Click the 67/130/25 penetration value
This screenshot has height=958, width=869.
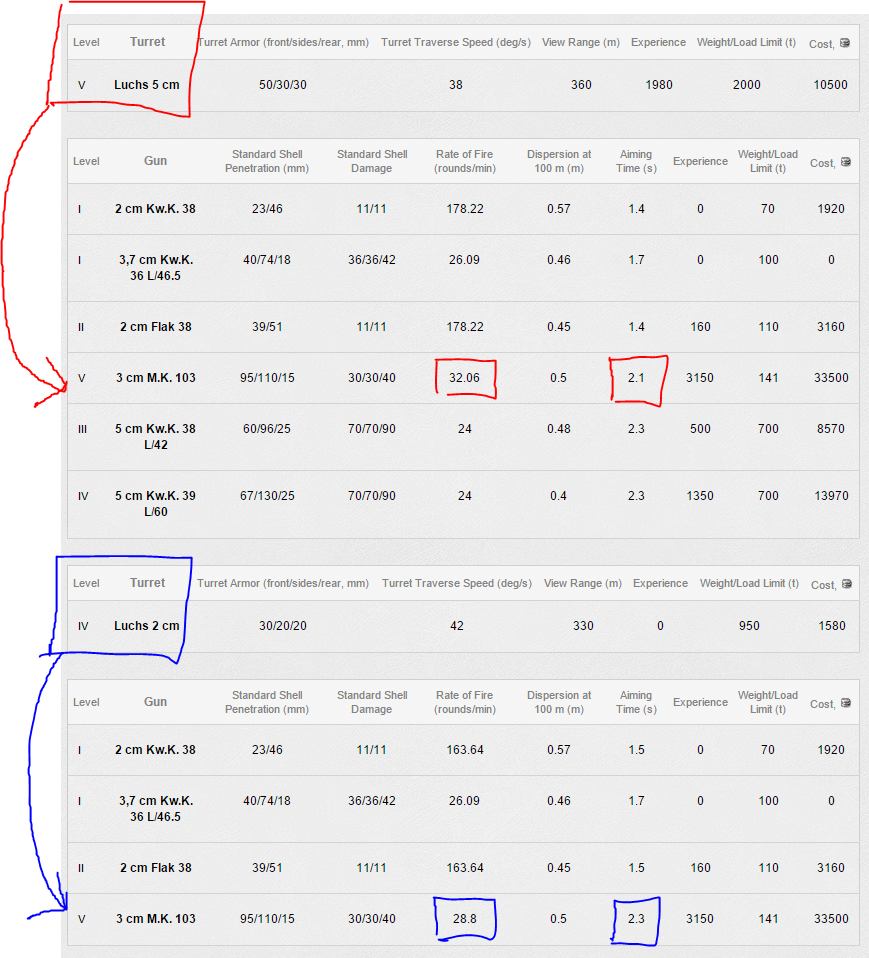[267, 496]
